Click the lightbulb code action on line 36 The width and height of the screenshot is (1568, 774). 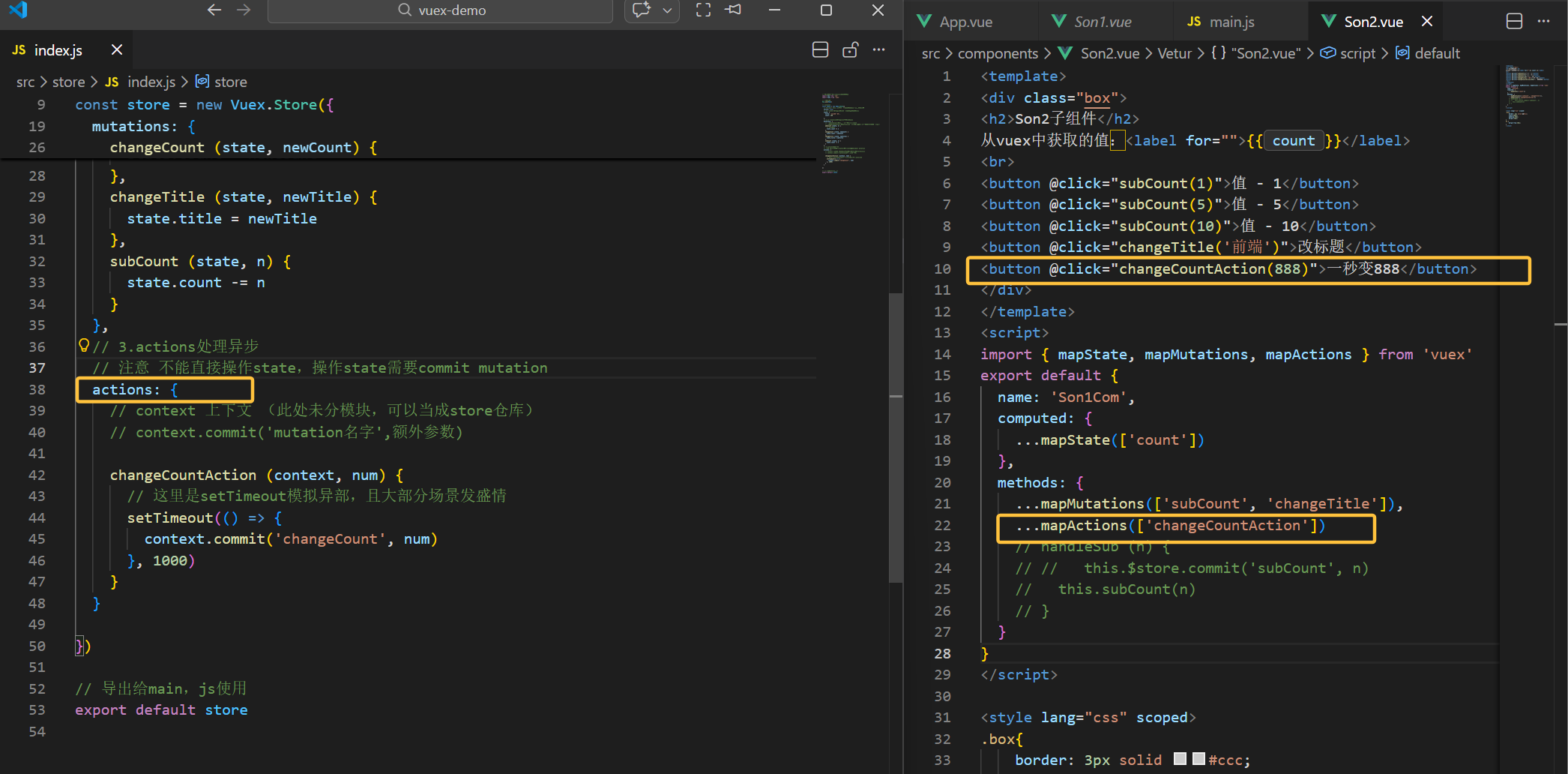(x=84, y=346)
